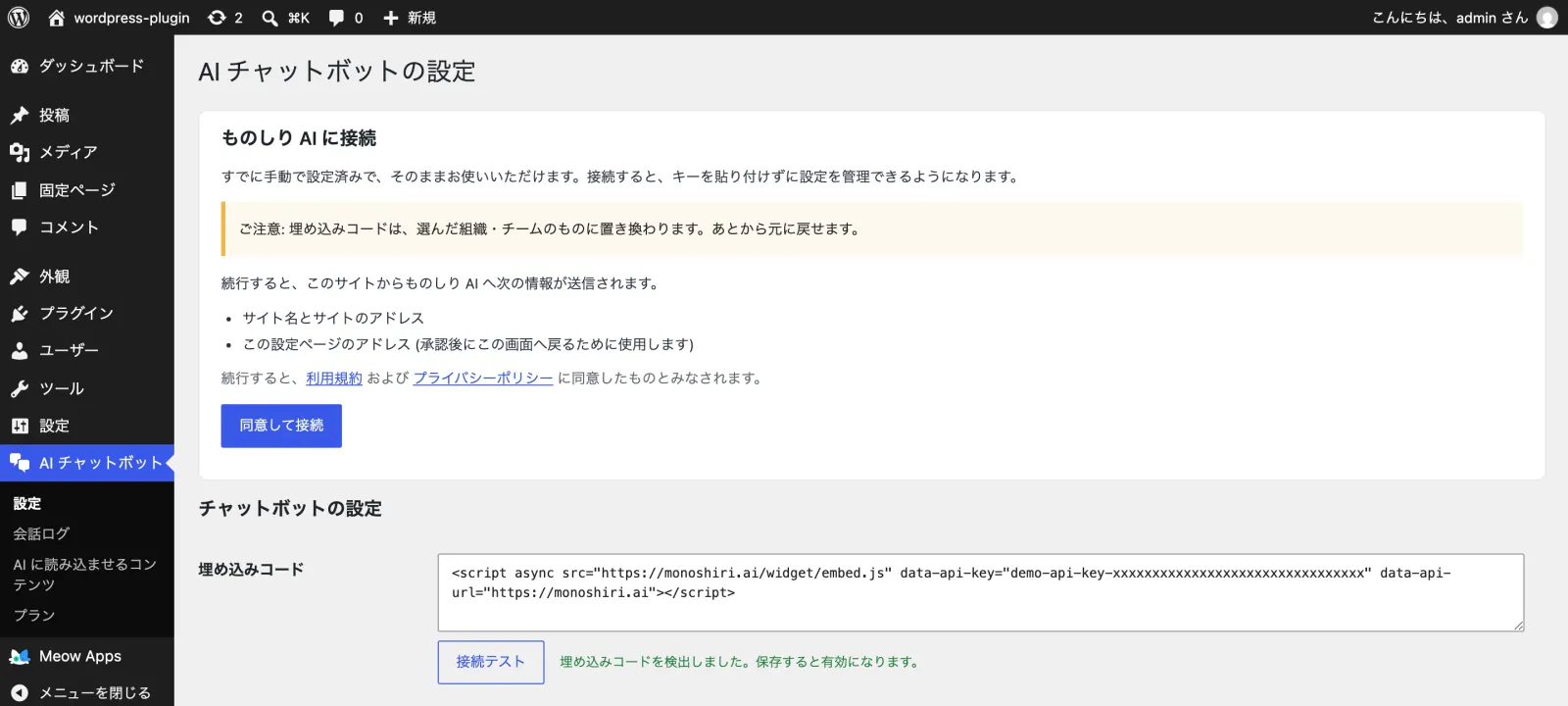Open the WordPress logo menu
This screenshot has height=706, width=1568.
click(19, 18)
